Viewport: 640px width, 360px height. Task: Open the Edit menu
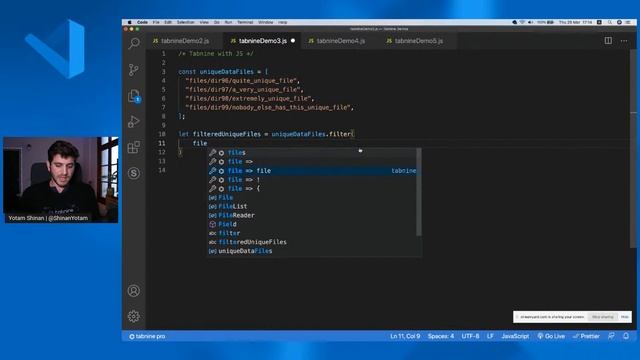(168, 22)
